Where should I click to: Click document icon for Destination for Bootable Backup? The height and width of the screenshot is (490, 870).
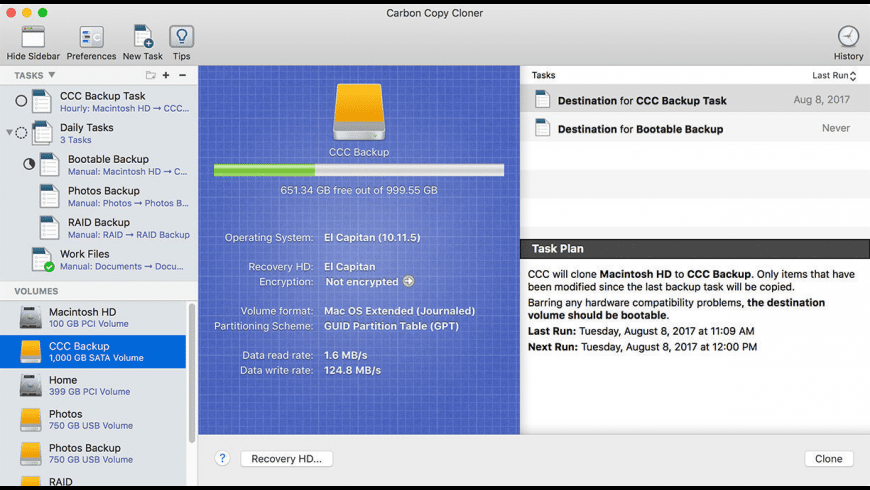(542, 128)
